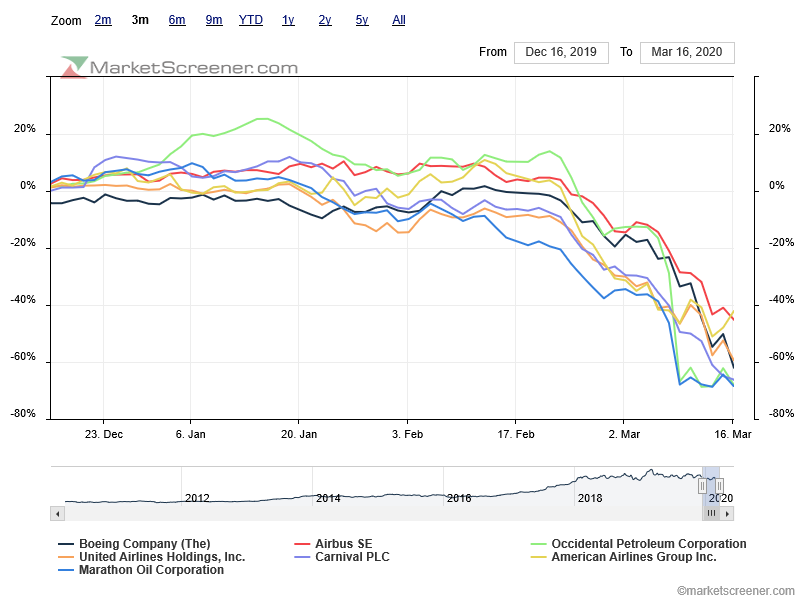The image size is (805, 600).
Task: Edit the From date field
Action: pyautogui.click(x=561, y=52)
